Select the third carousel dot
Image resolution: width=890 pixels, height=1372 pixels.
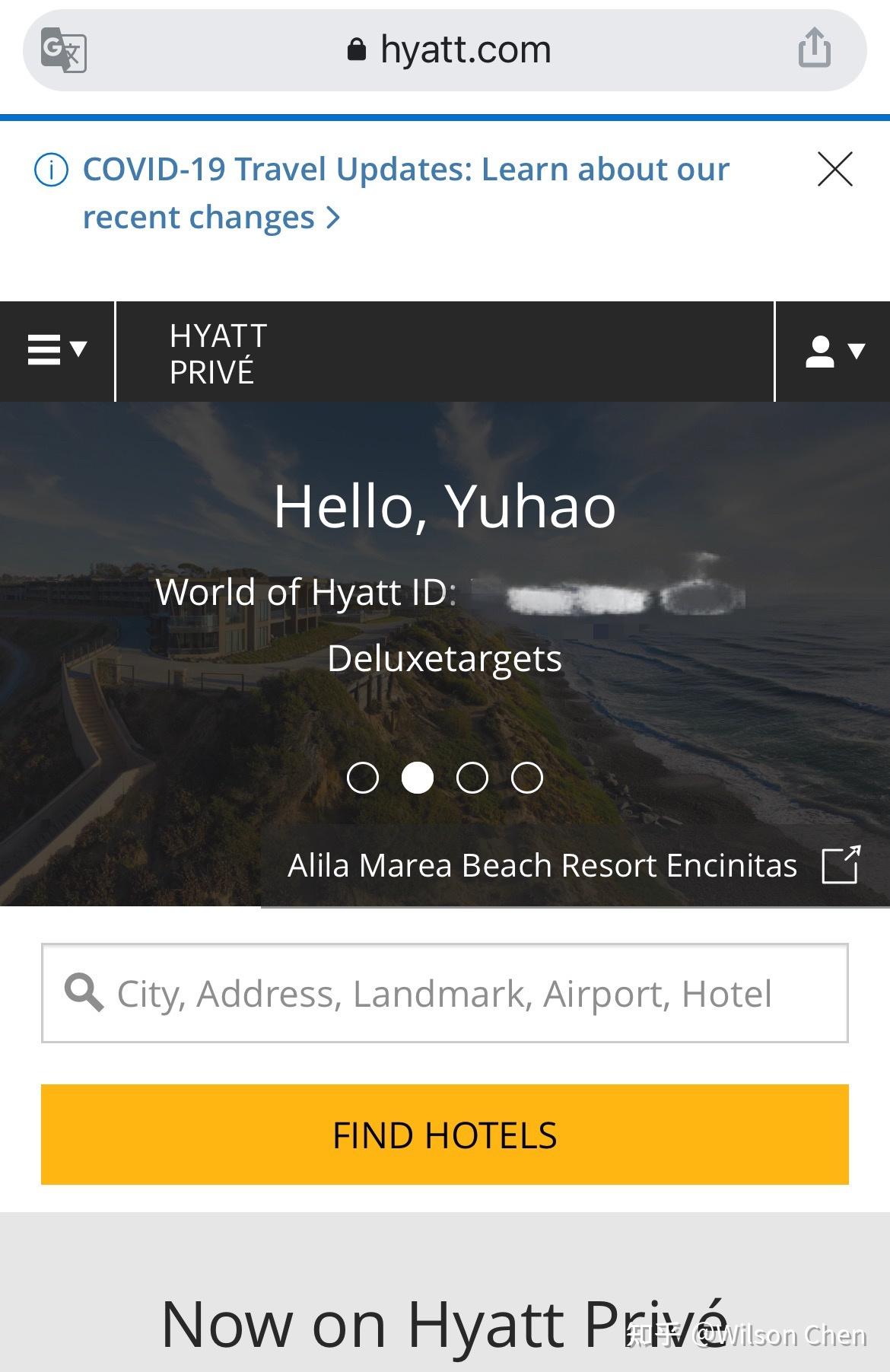tap(473, 777)
